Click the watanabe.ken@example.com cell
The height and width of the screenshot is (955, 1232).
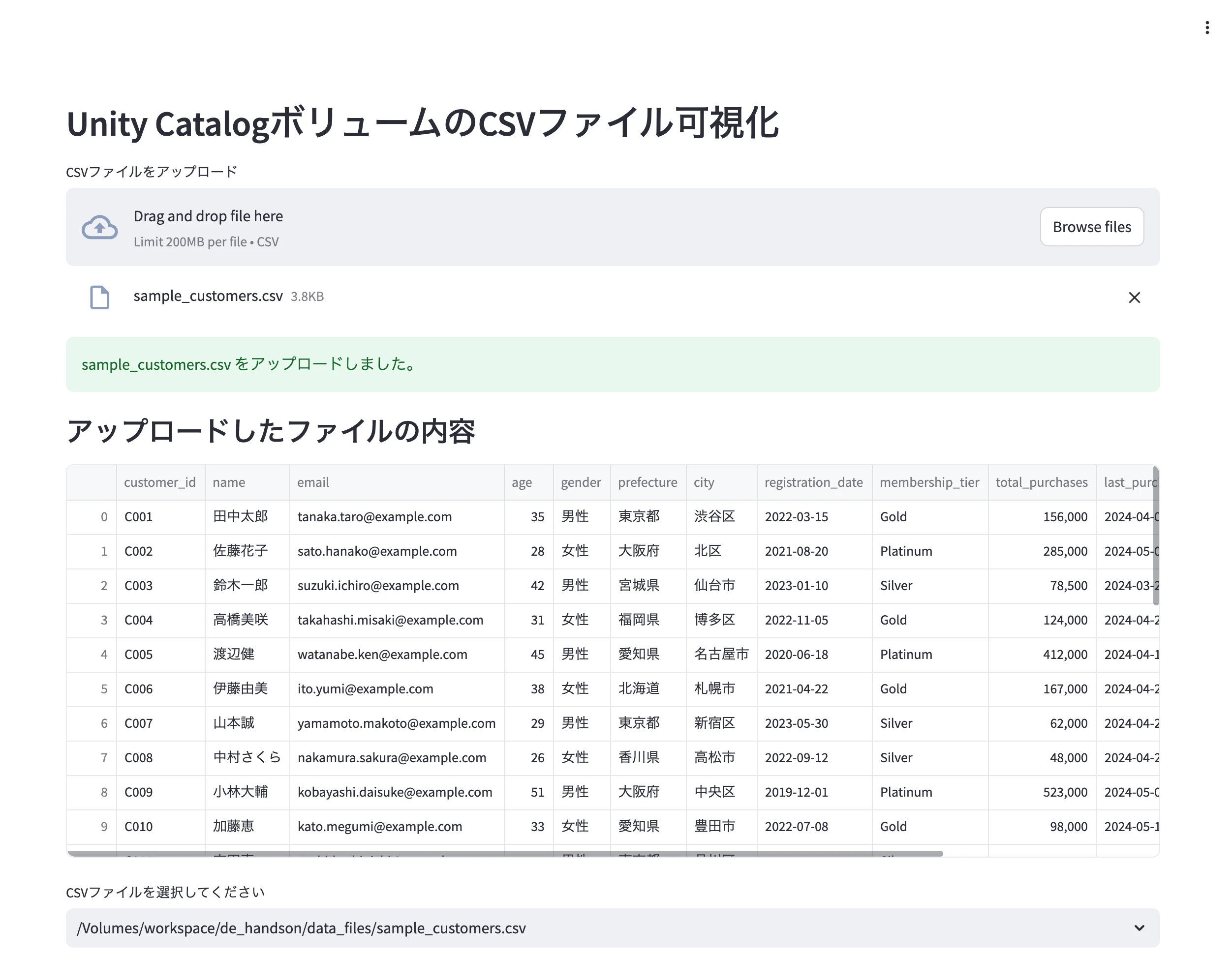pyautogui.click(x=397, y=654)
